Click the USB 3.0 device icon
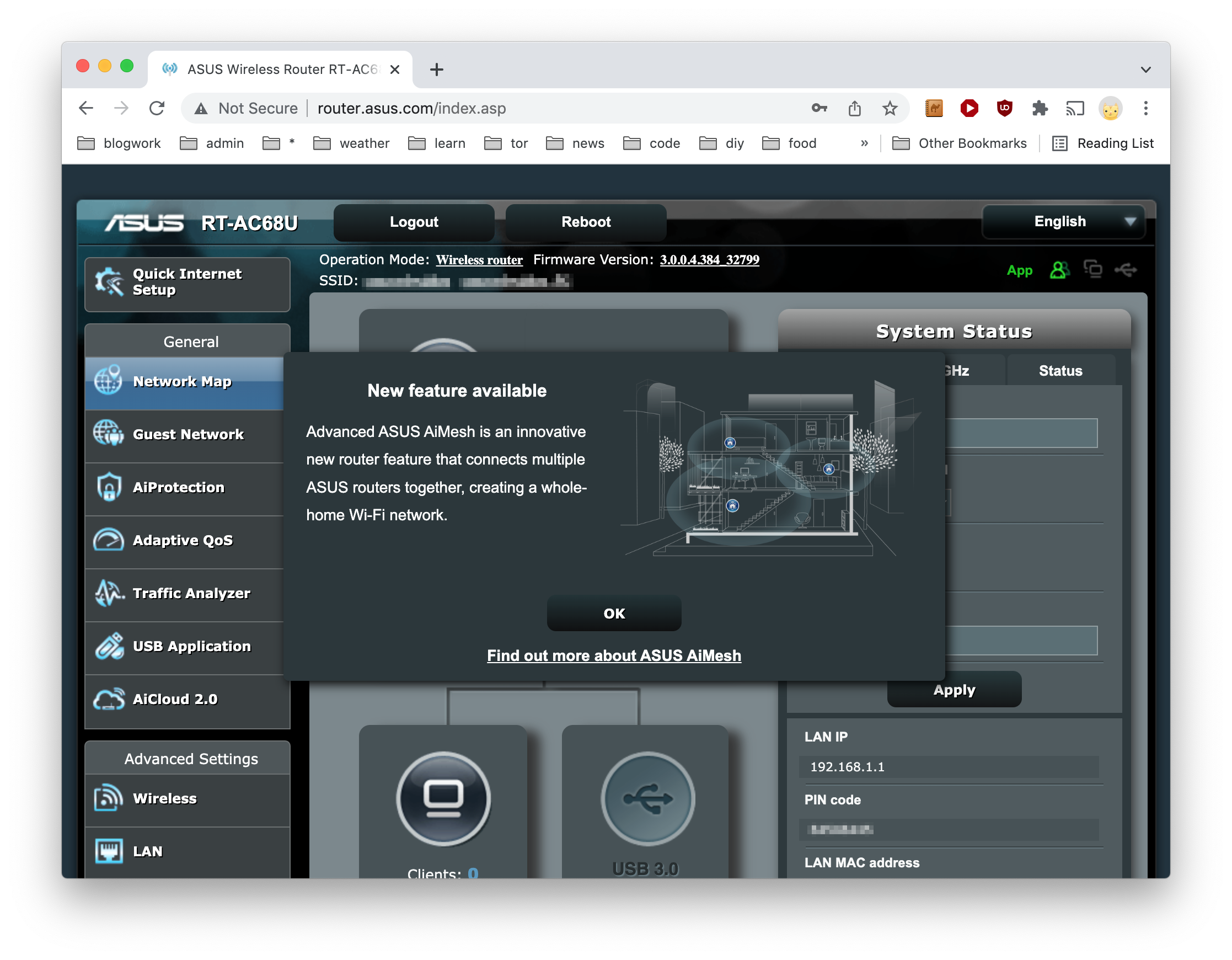 click(x=647, y=798)
